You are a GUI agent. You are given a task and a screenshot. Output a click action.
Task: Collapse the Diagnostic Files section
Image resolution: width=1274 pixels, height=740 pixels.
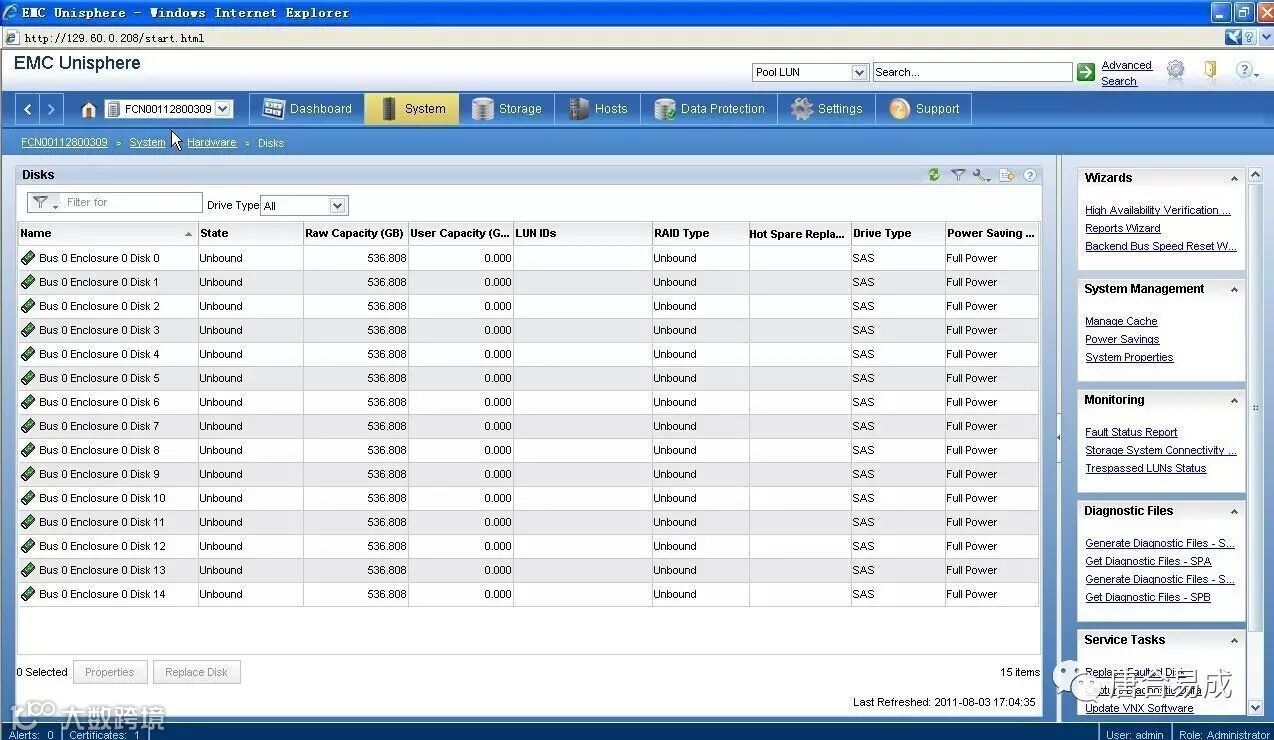tap(1234, 512)
